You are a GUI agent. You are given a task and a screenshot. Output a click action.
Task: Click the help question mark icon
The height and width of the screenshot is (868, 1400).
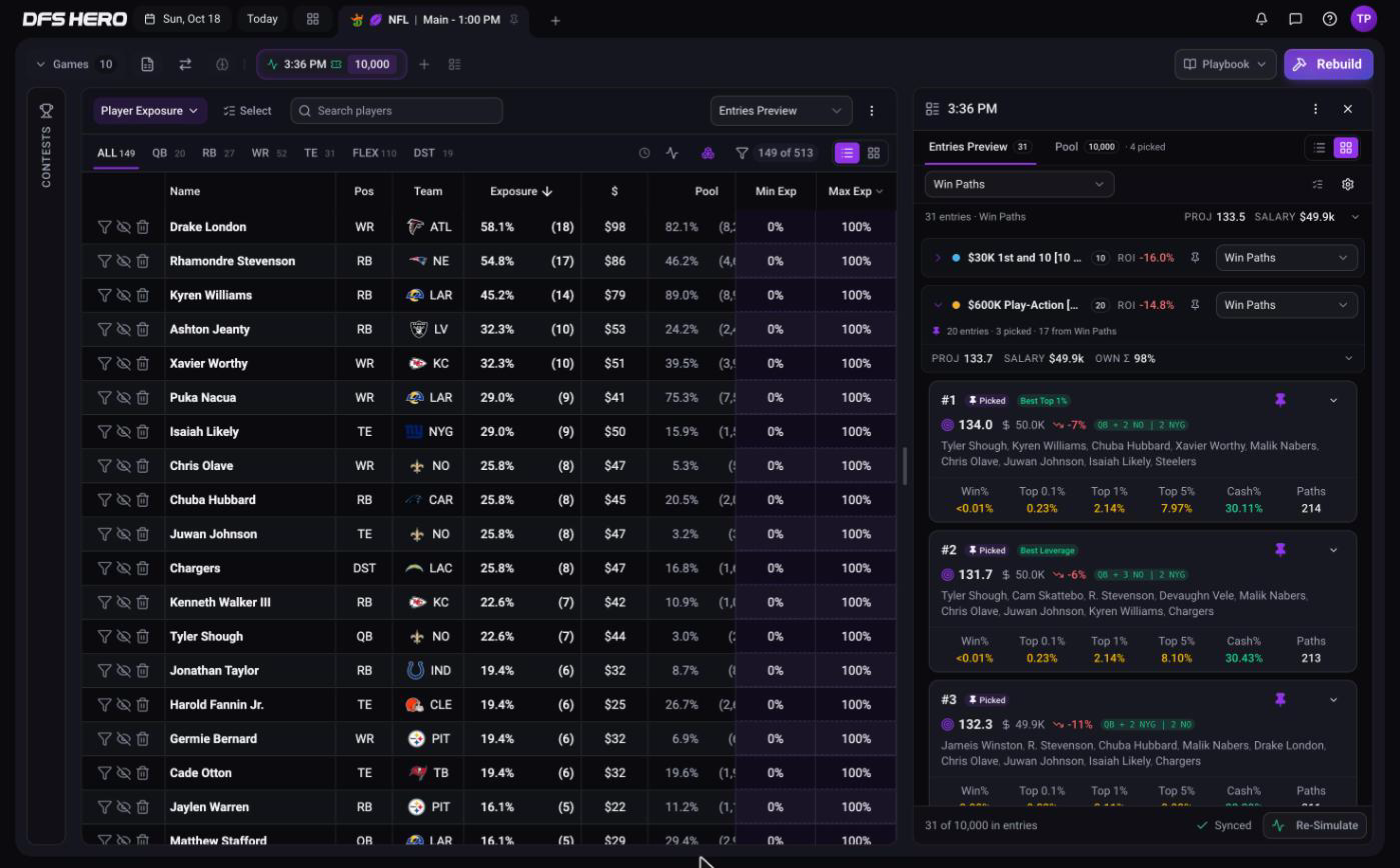click(1330, 19)
